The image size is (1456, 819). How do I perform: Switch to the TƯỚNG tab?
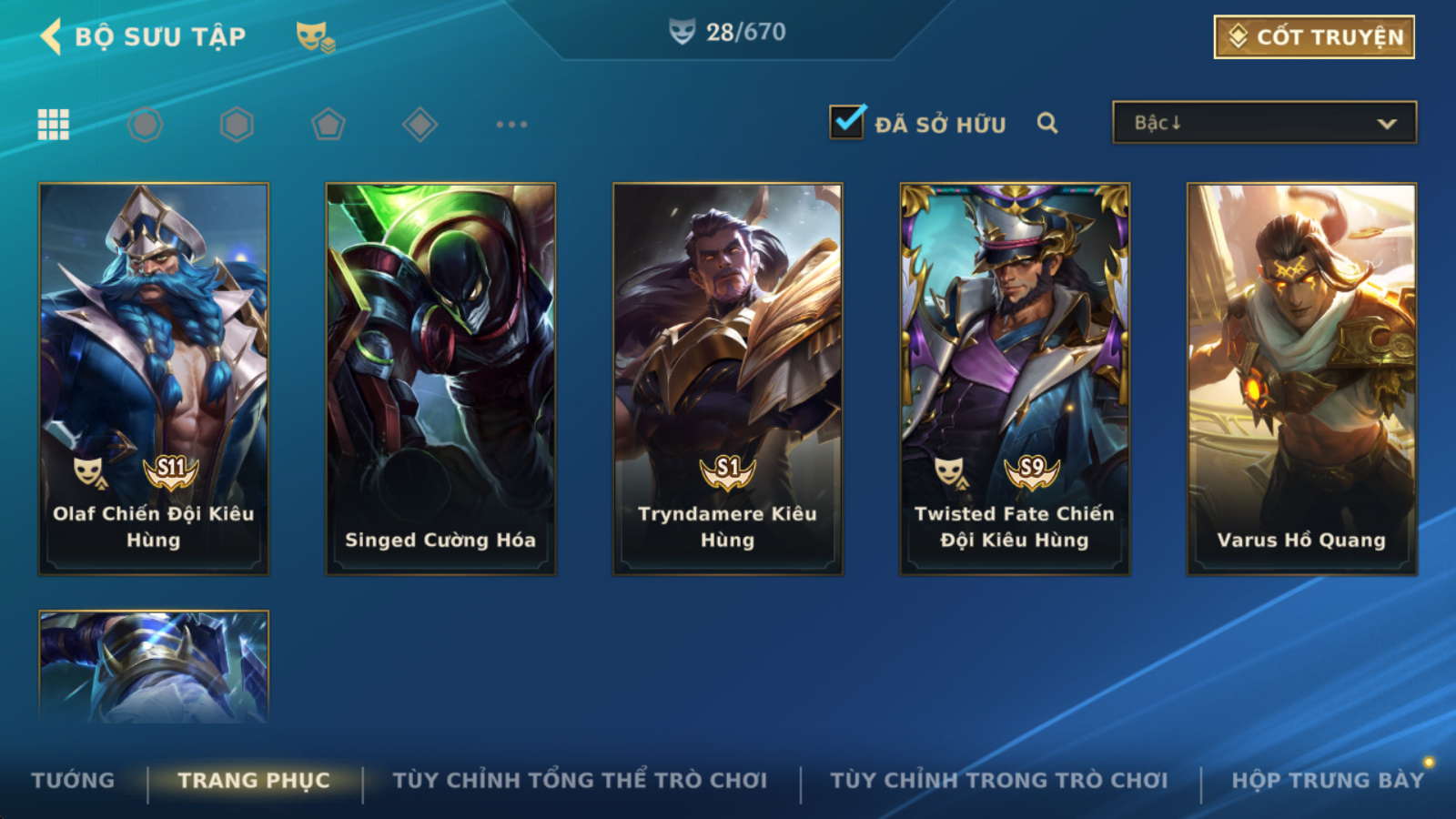pyautogui.click(x=73, y=780)
